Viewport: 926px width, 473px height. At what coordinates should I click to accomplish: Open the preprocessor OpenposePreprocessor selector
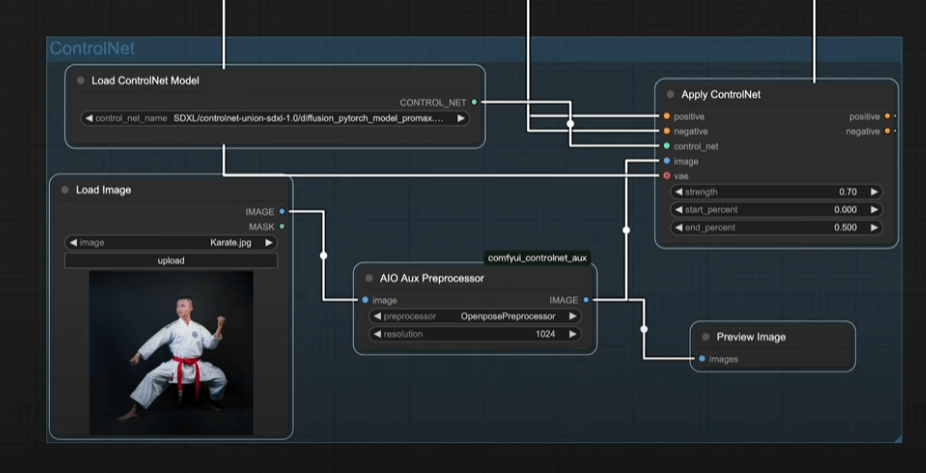click(x=475, y=316)
